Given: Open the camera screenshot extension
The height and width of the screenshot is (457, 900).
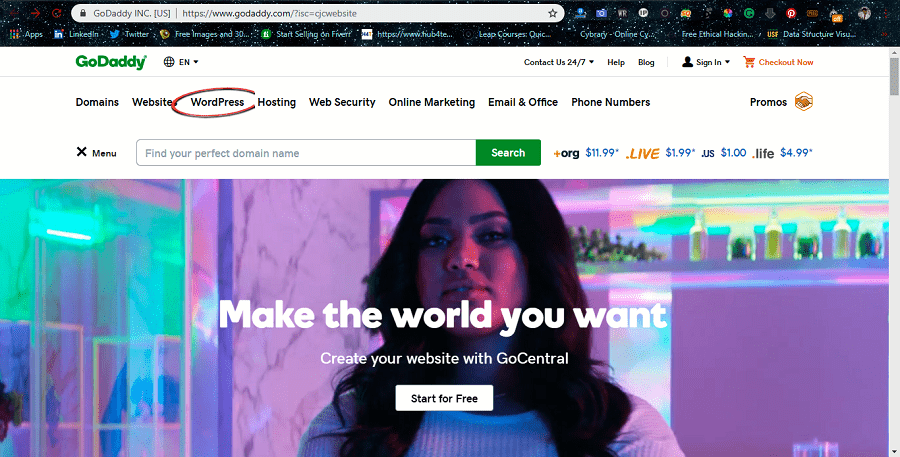Looking at the screenshot, I should 601,13.
